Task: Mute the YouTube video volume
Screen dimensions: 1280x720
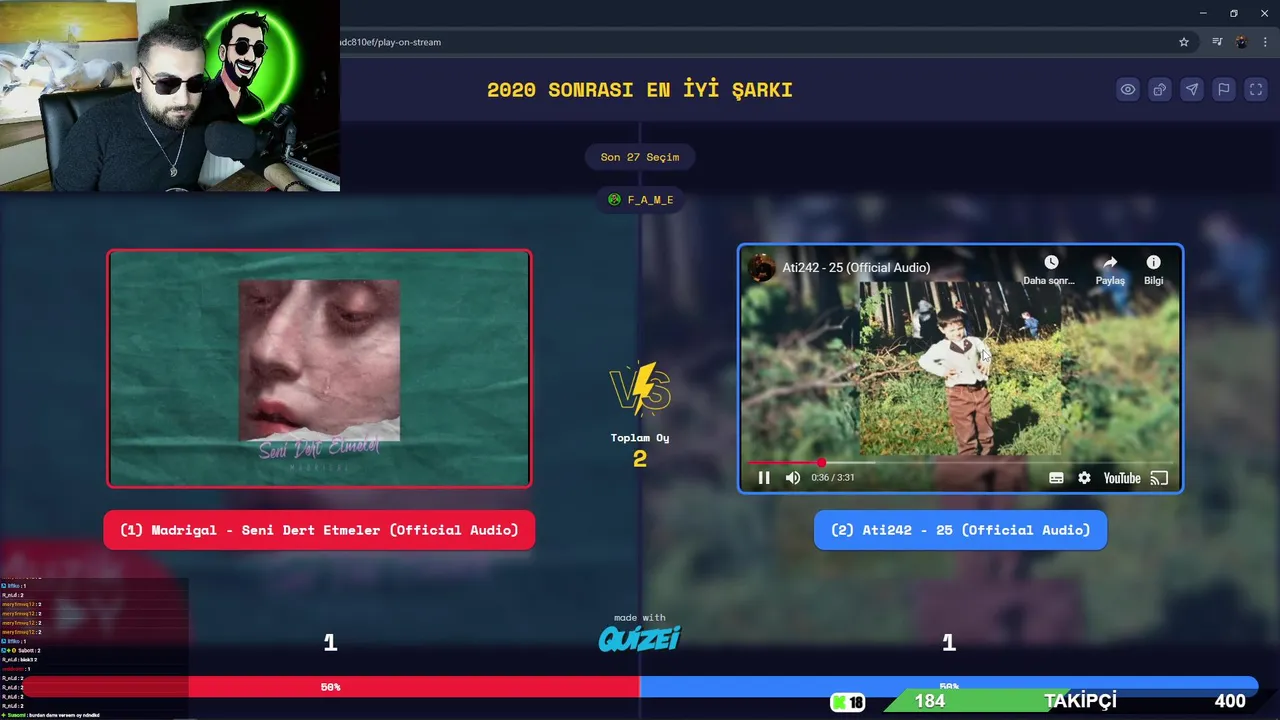Action: click(793, 478)
